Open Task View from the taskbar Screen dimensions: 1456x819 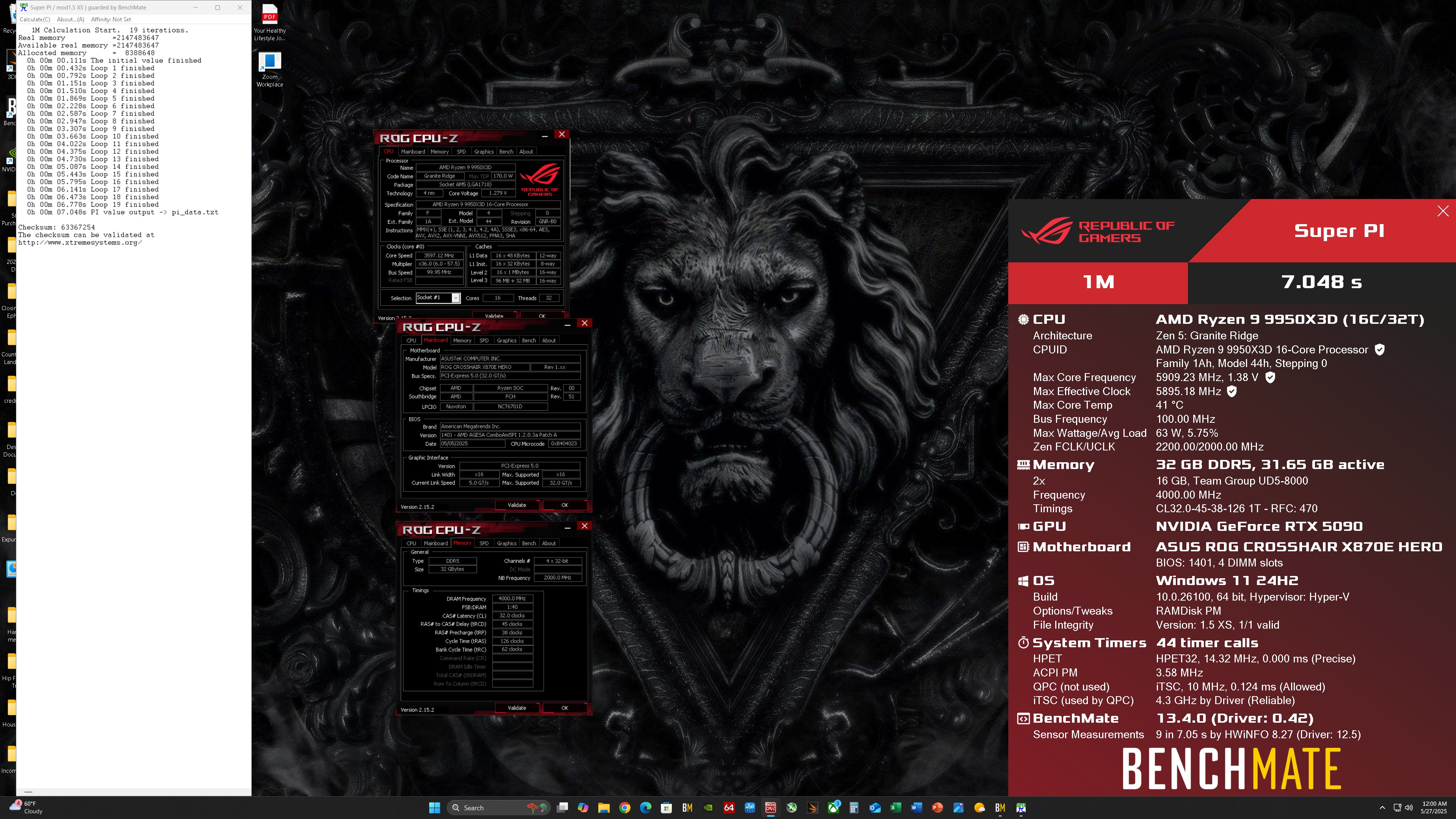562,808
